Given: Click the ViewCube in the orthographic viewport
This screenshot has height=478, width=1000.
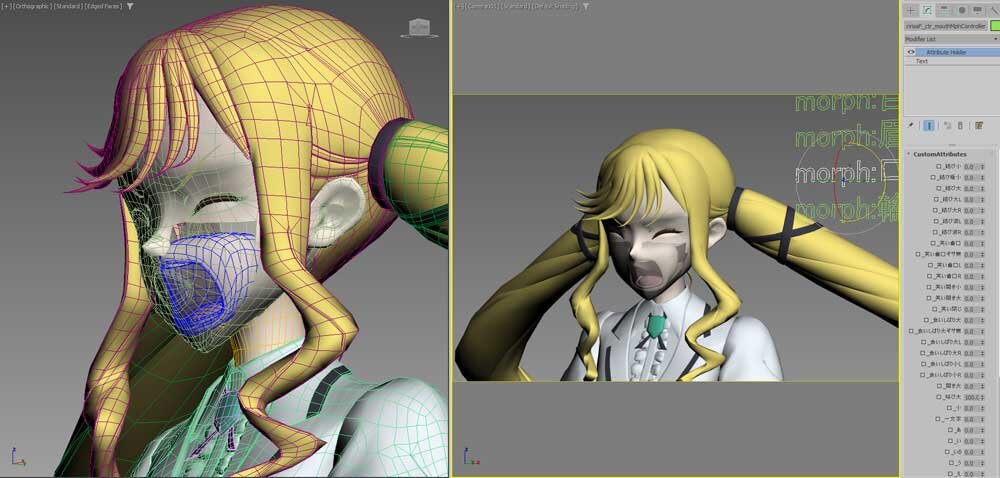Looking at the screenshot, I should click(x=420, y=27).
